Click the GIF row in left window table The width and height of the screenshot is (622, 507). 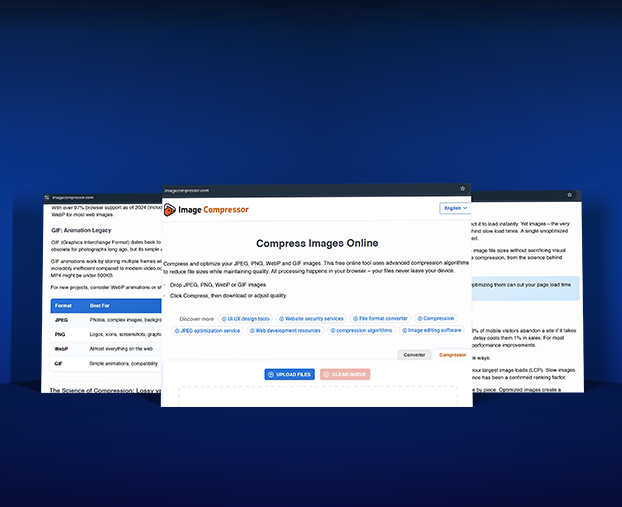point(106,363)
